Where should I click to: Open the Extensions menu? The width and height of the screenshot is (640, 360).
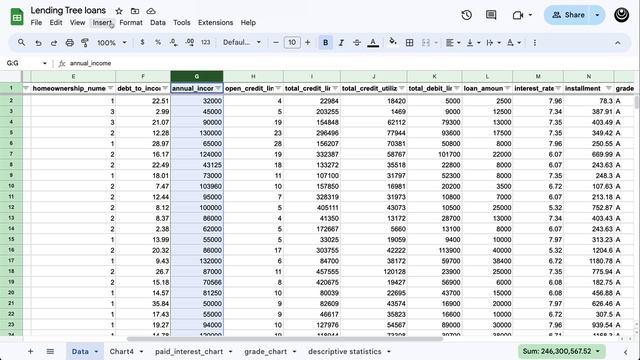(216, 22)
